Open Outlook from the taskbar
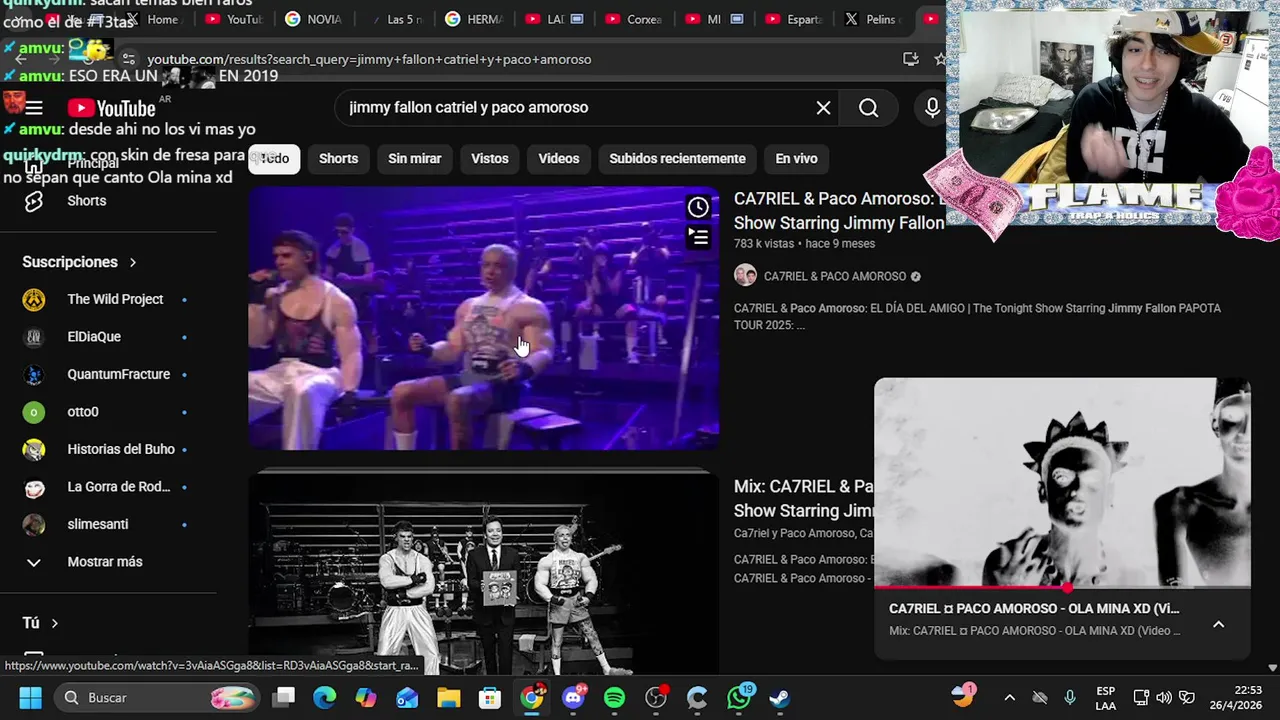This screenshot has width=1280, height=720. tap(407, 697)
